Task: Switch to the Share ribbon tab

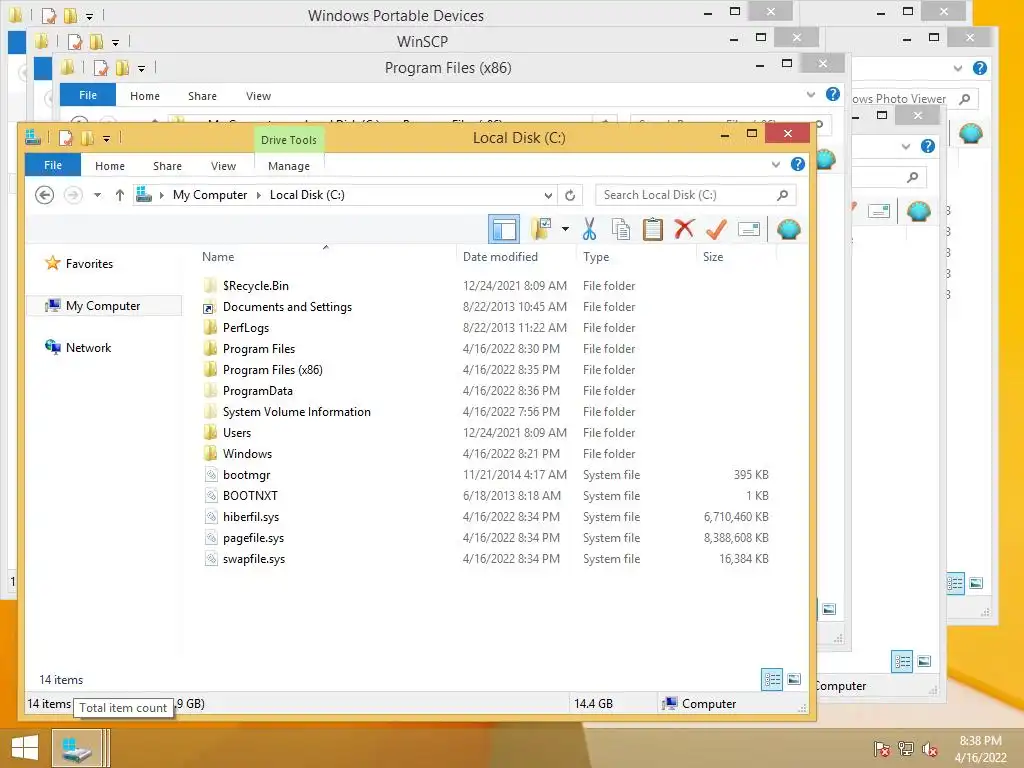Action: (167, 166)
